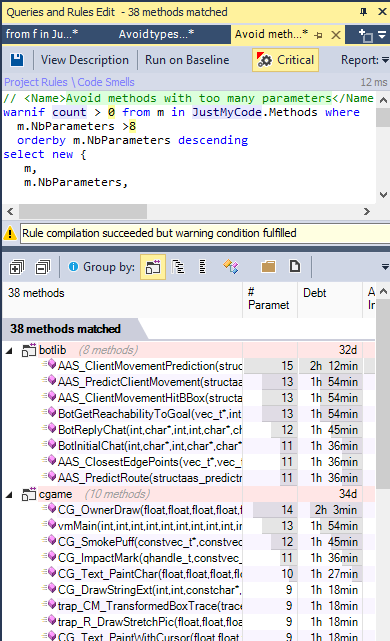
Task: Select CG_Text_PaintChar method
Action: [x=150, y=574]
